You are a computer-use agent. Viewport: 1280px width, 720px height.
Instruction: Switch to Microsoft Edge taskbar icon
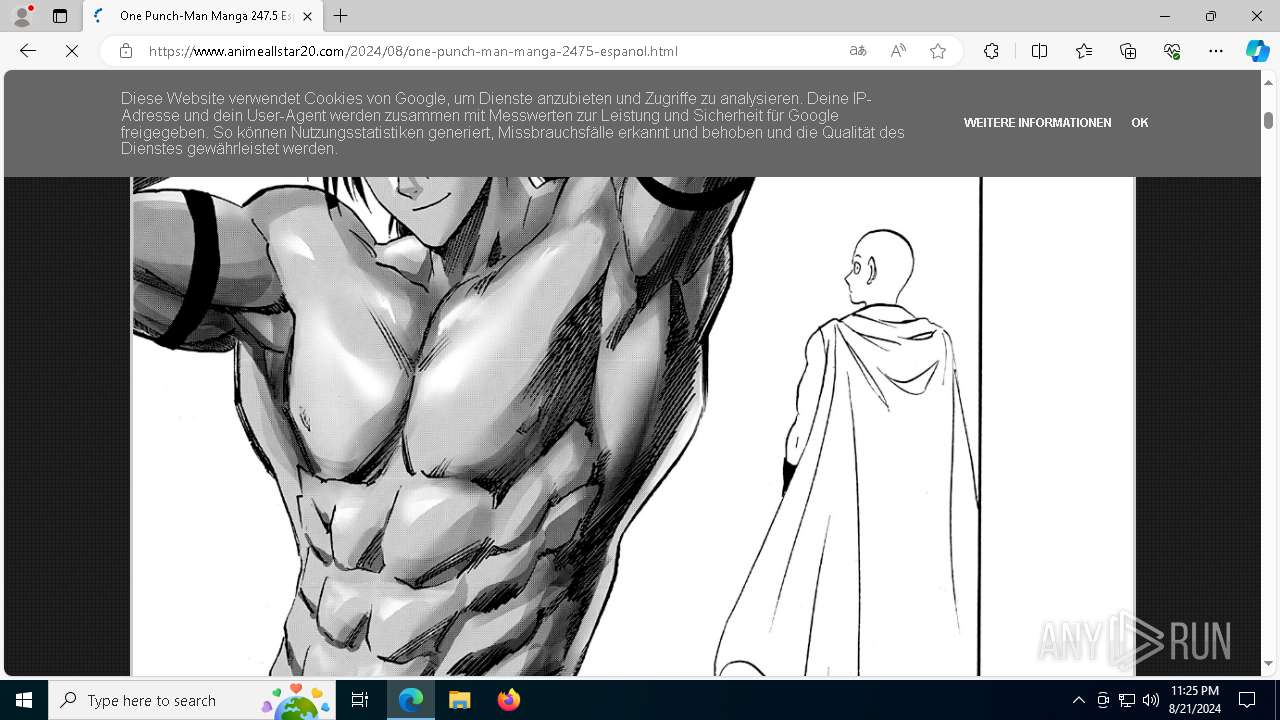[411, 700]
